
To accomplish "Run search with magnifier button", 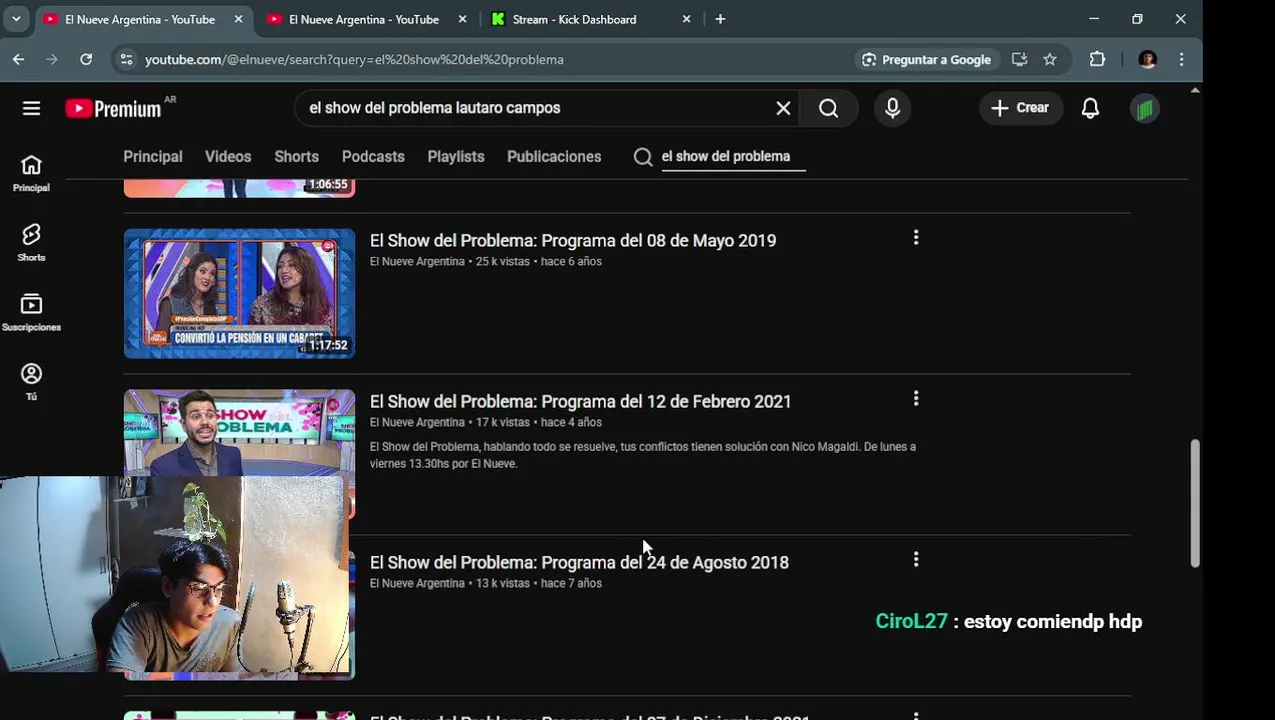I will pyautogui.click(x=829, y=108).
